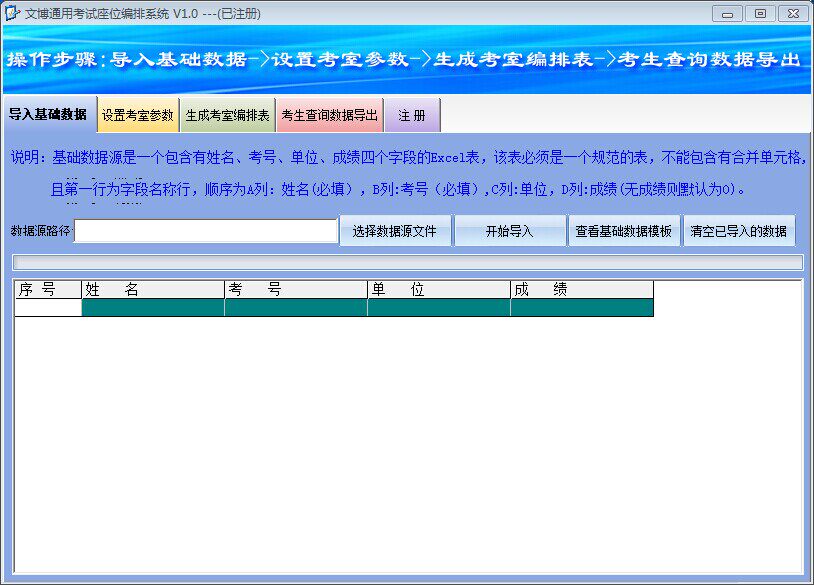
Task: Click the 说明 instruction text line
Action: point(408,157)
